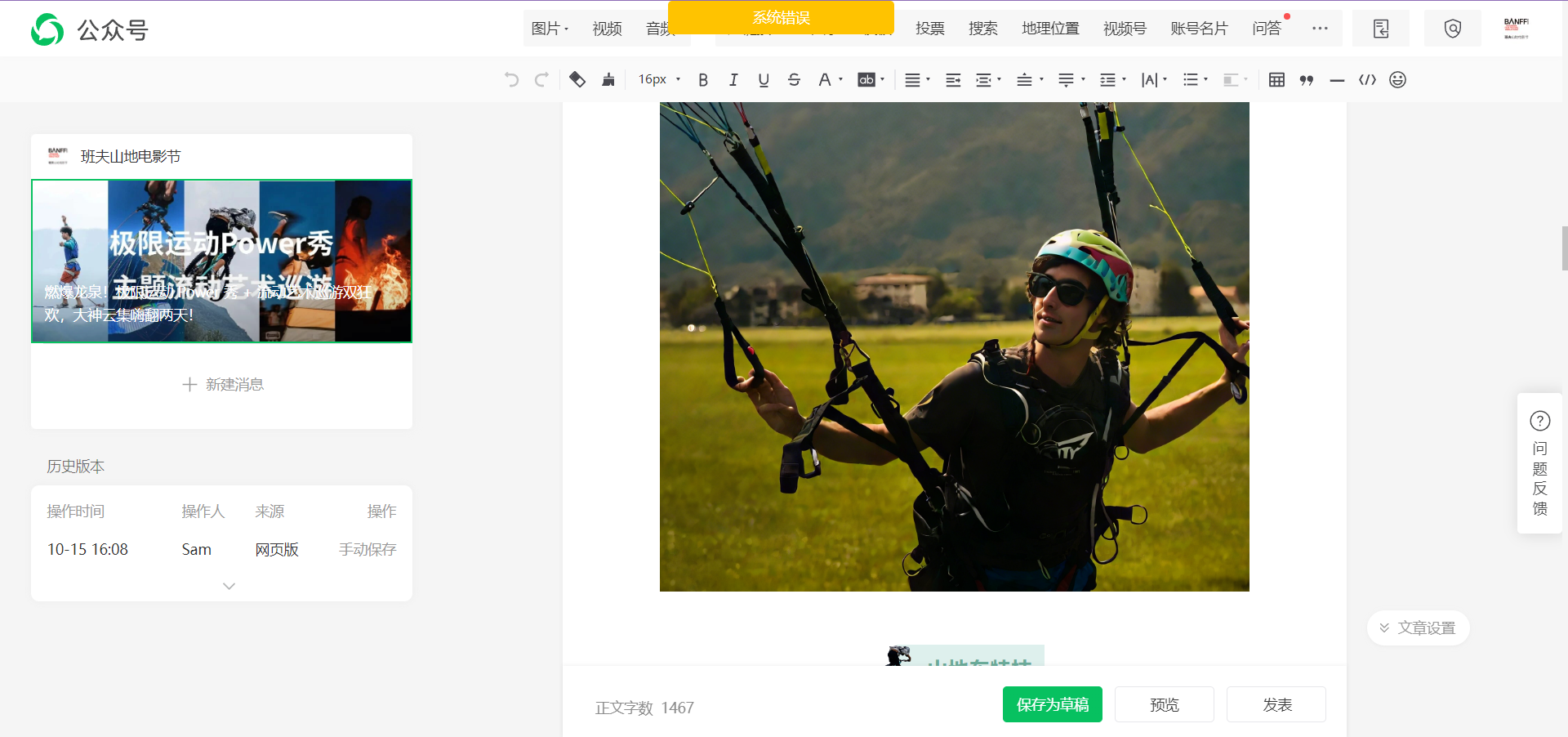Click the 班夫山地电影节 account name
Image resolution: width=1568 pixels, height=737 pixels.
tap(131, 156)
